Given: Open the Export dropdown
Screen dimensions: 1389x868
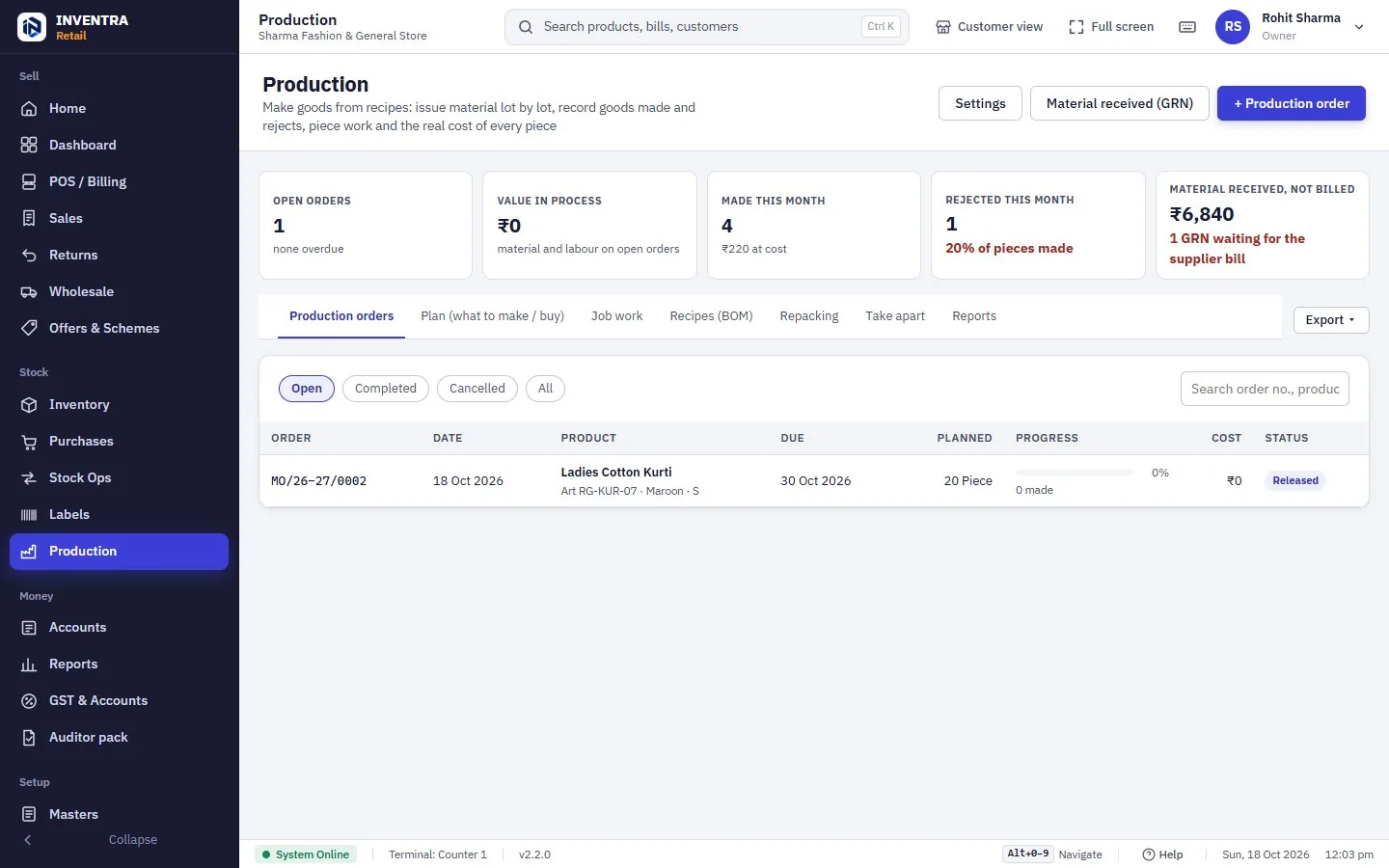Looking at the screenshot, I should pos(1331,320).
